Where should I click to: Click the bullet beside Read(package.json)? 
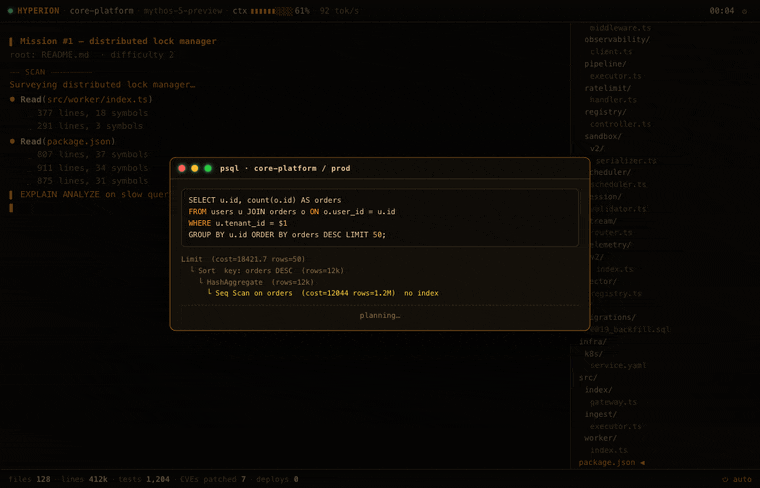[x=12, y=142]
